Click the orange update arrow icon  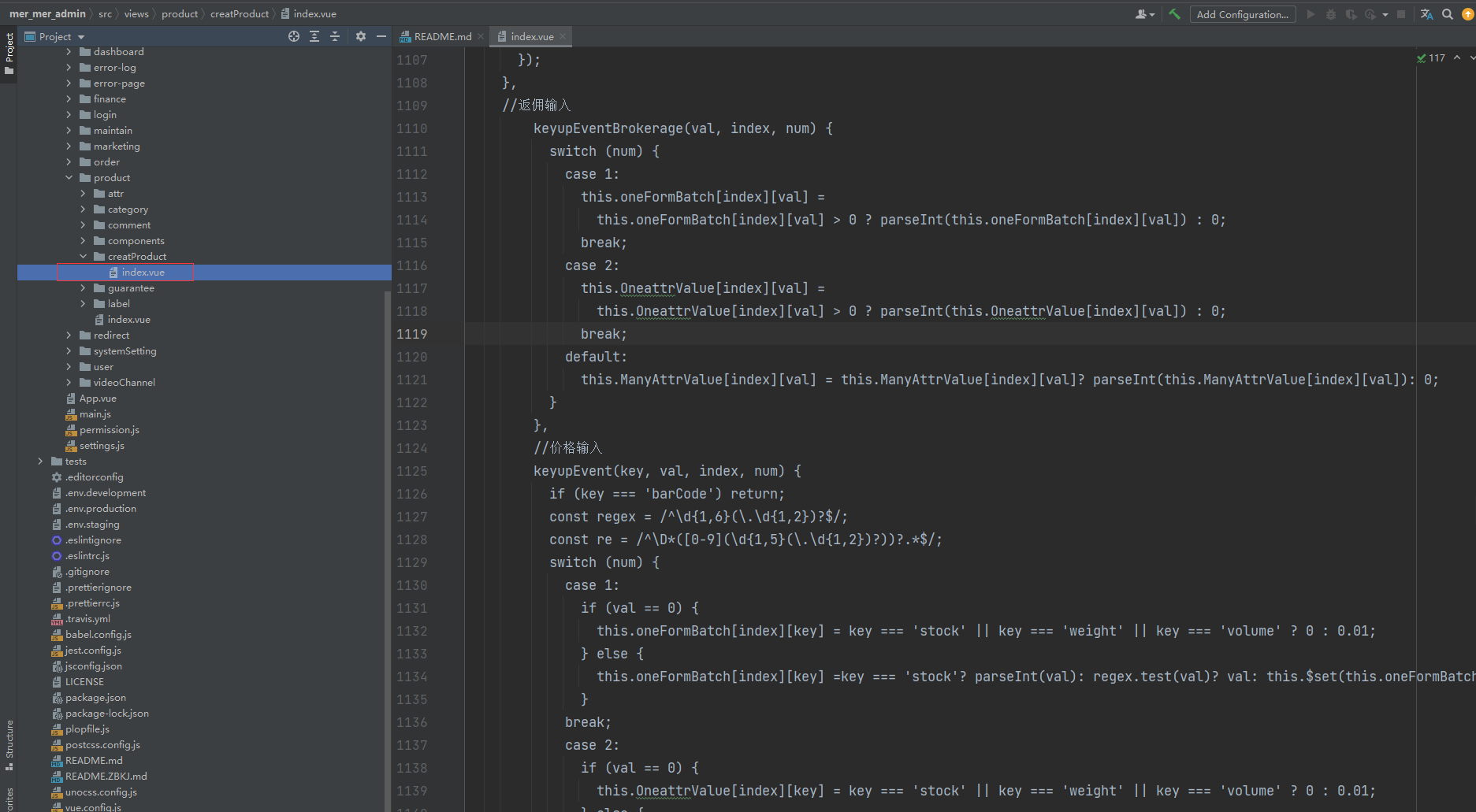click(1468, 14)
